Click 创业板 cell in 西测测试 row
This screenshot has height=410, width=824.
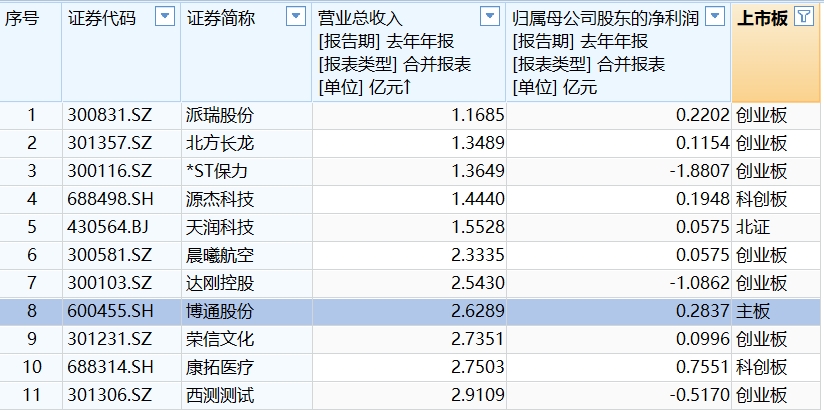(x=762, y=395)
